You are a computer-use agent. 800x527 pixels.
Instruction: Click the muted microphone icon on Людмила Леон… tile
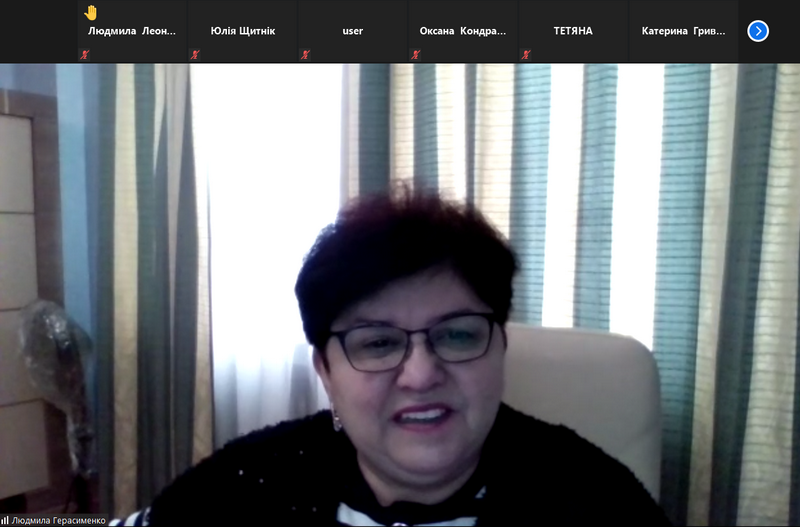[x=85, y=54]
